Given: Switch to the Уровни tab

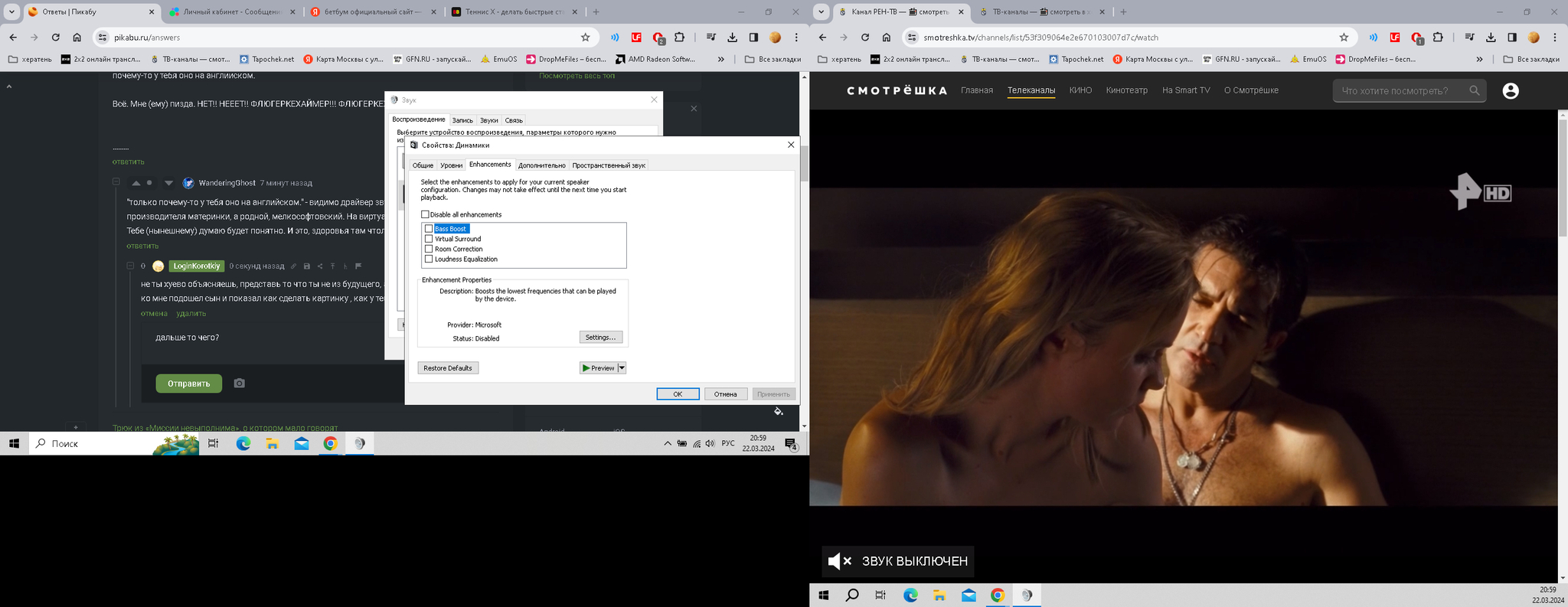Looking at the screenshot, I should 451,165.
